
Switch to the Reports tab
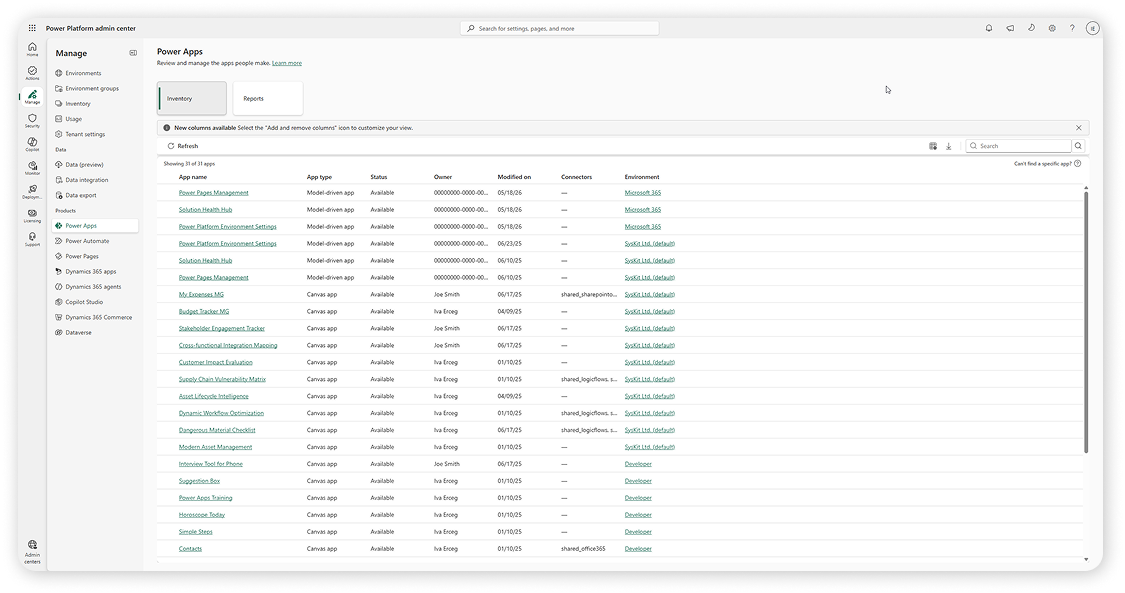pyautogui.click(x=268, y=98)
